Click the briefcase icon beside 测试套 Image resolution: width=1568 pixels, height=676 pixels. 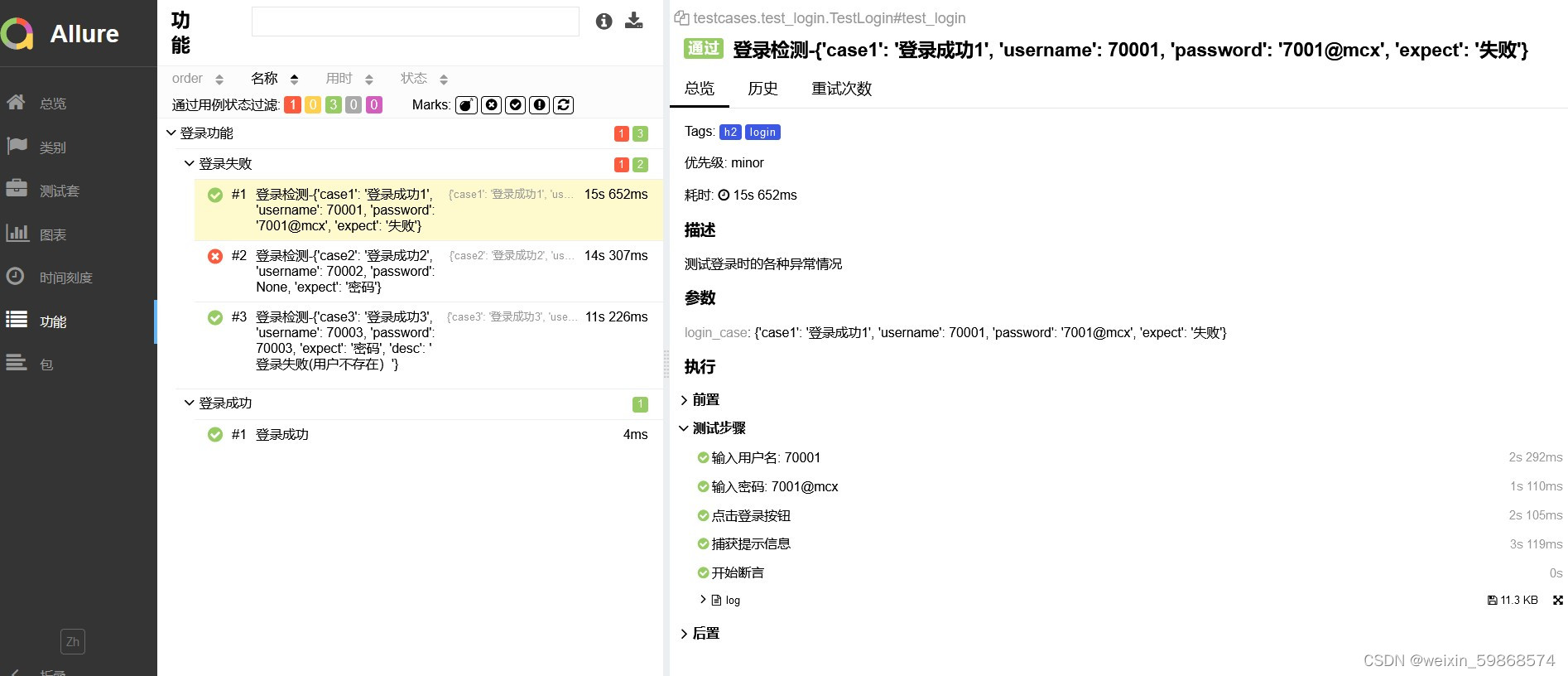tap(17, 189)
